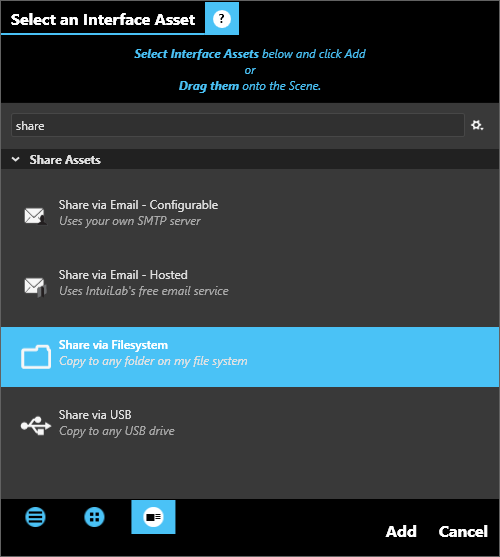Screen dimensions: 500x557
Task: Click the Cancel button
Action: pos(463,531)
